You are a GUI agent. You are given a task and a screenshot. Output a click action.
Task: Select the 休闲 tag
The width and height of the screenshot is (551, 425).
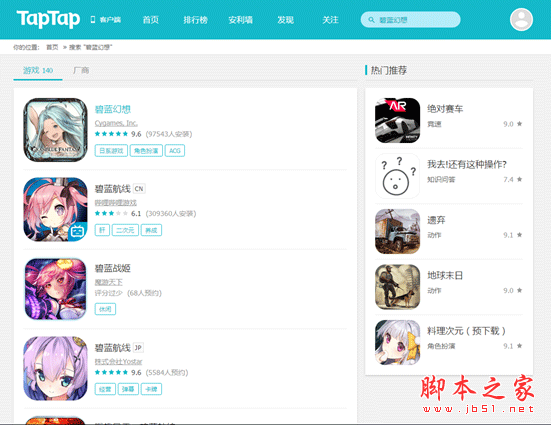click(x=105, y=309)
